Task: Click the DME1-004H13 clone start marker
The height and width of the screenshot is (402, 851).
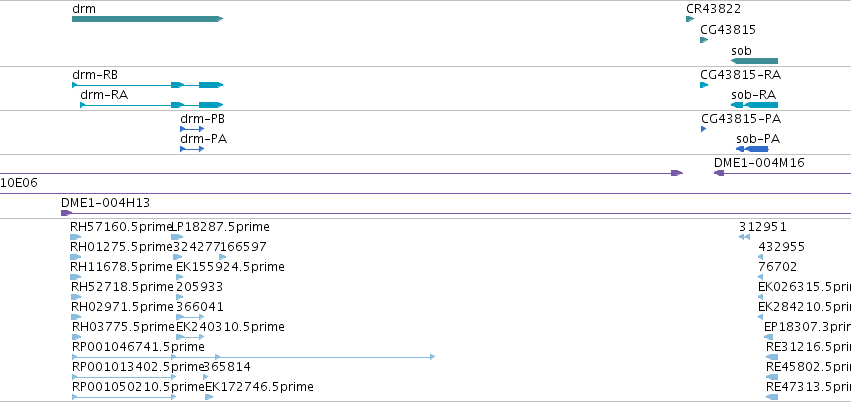Action: click(66, 213)
